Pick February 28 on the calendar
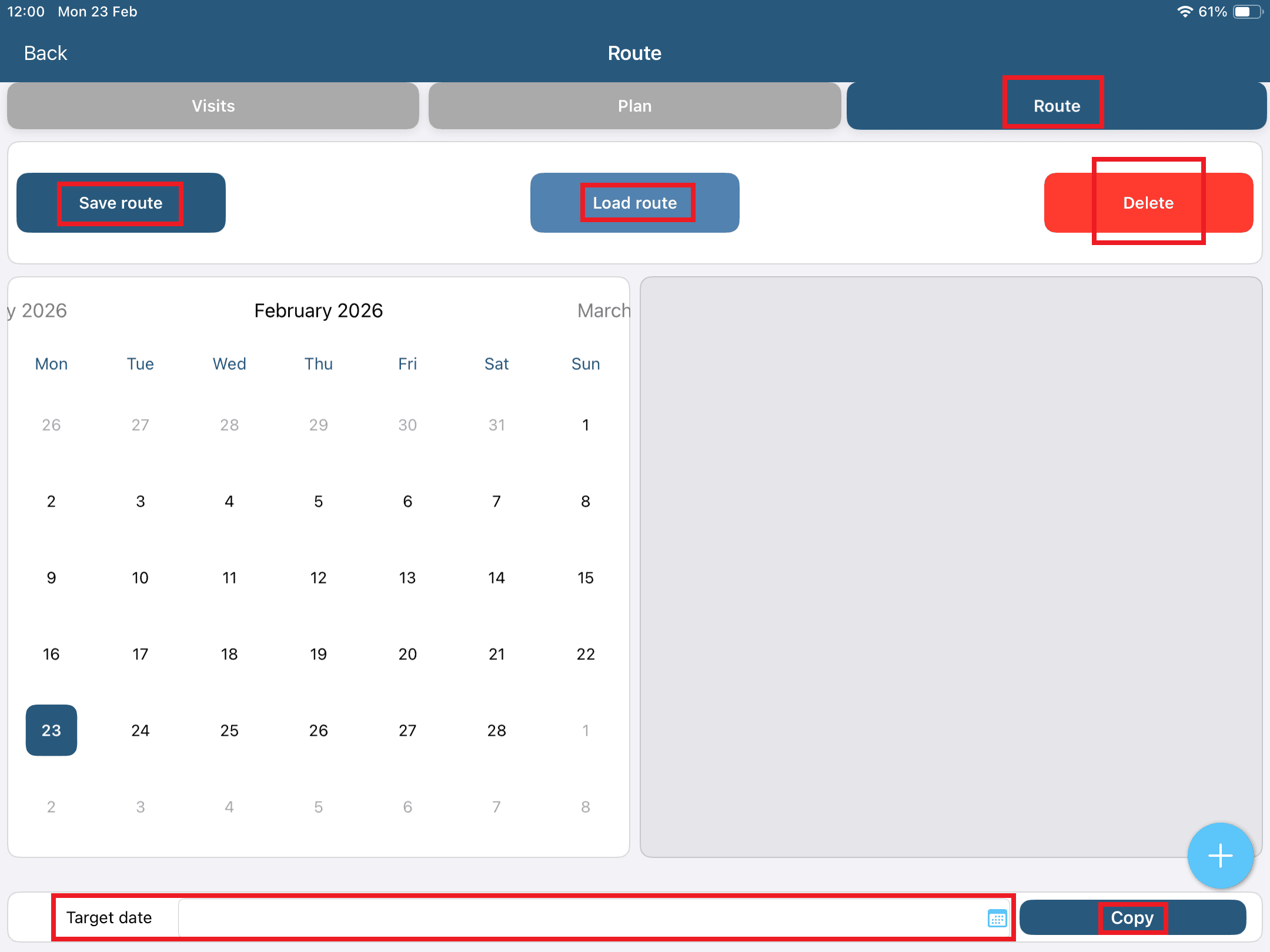The width and height of the screenshot is (1270, 952). point(496,730)
